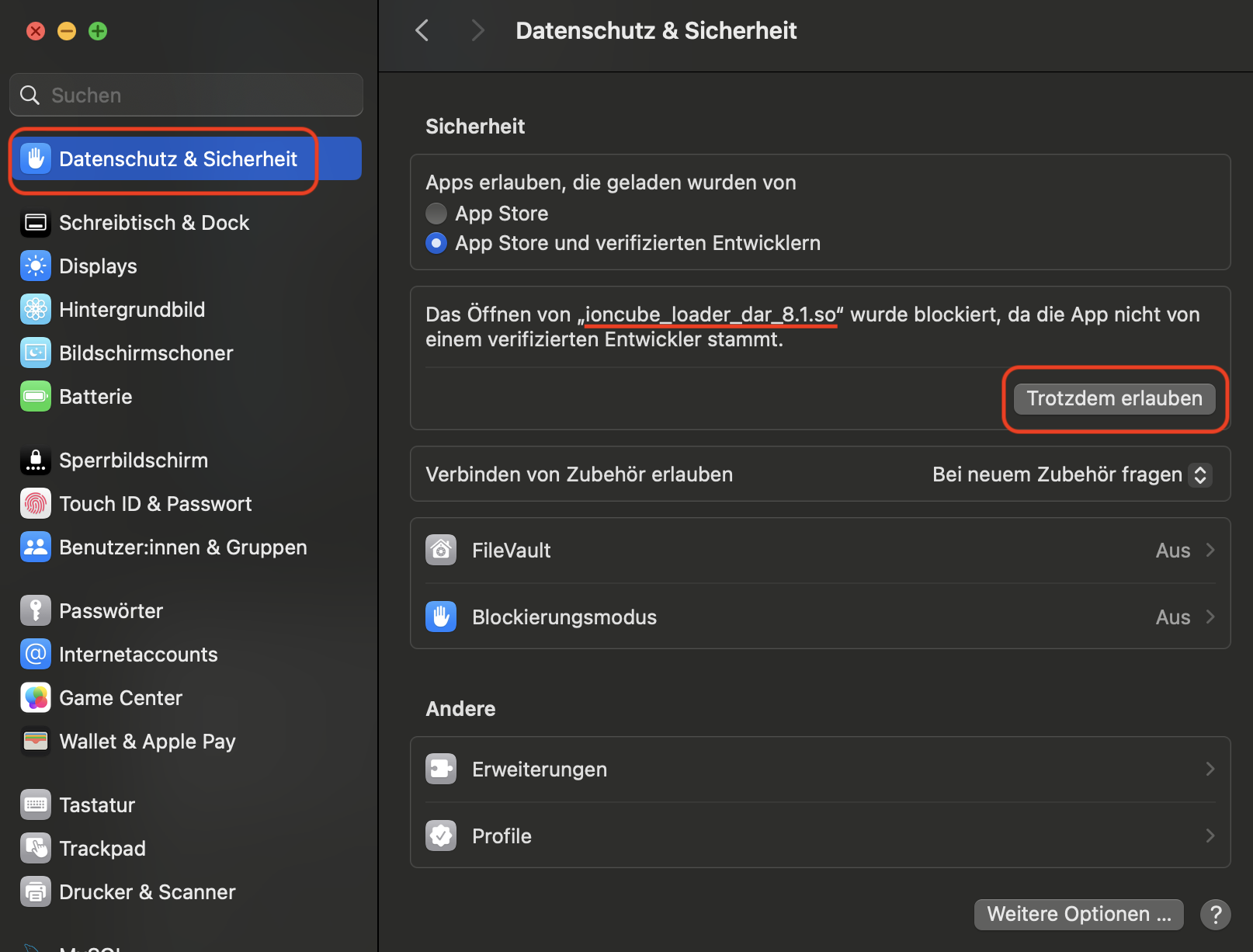Expand the Erweiterungen row chevron
Screen dimensions: 1253x952
1210,770
